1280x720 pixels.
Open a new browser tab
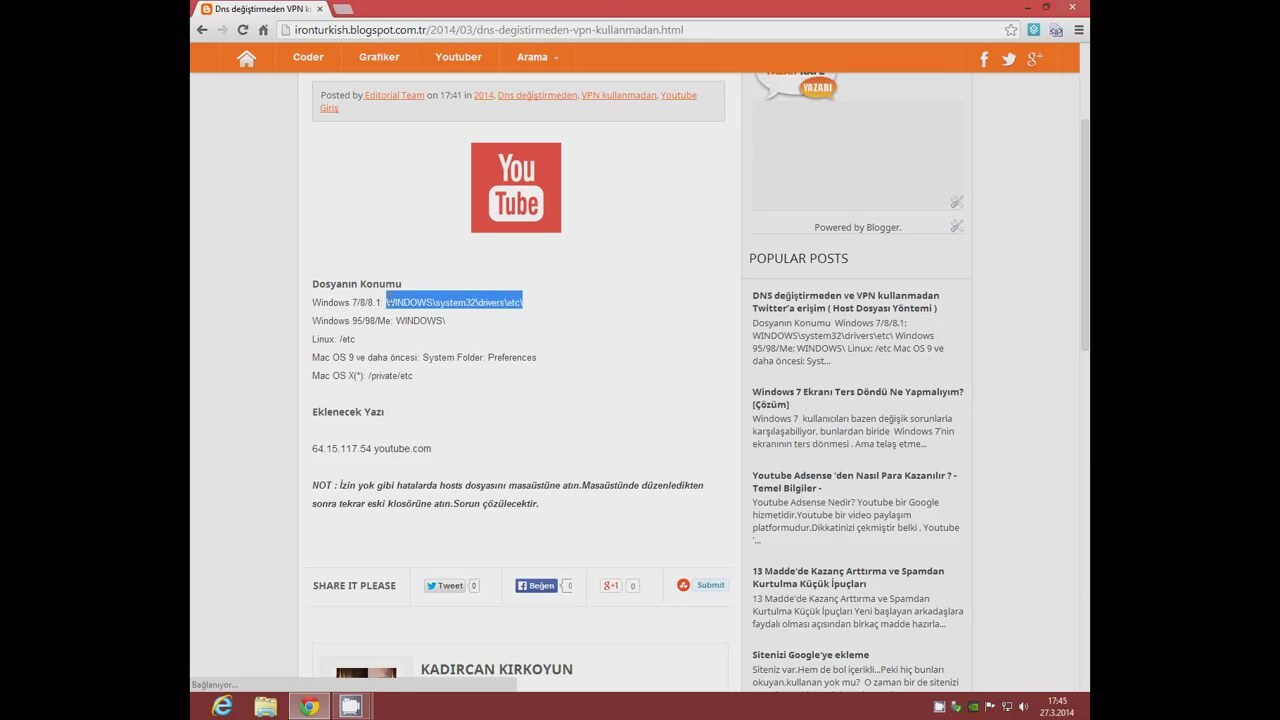[x=342, y=9]
